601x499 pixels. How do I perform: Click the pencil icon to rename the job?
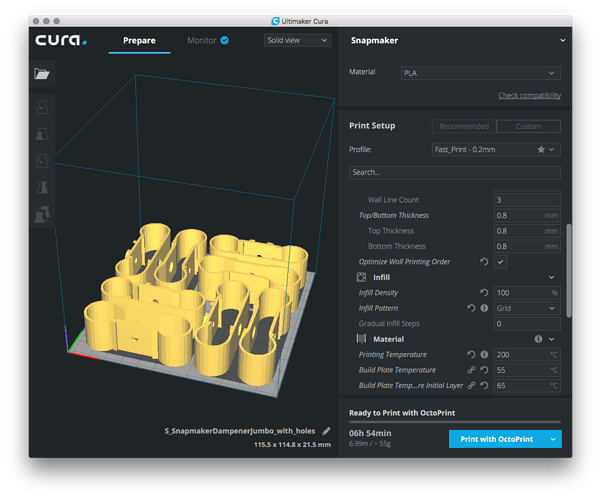click(326, 431)
